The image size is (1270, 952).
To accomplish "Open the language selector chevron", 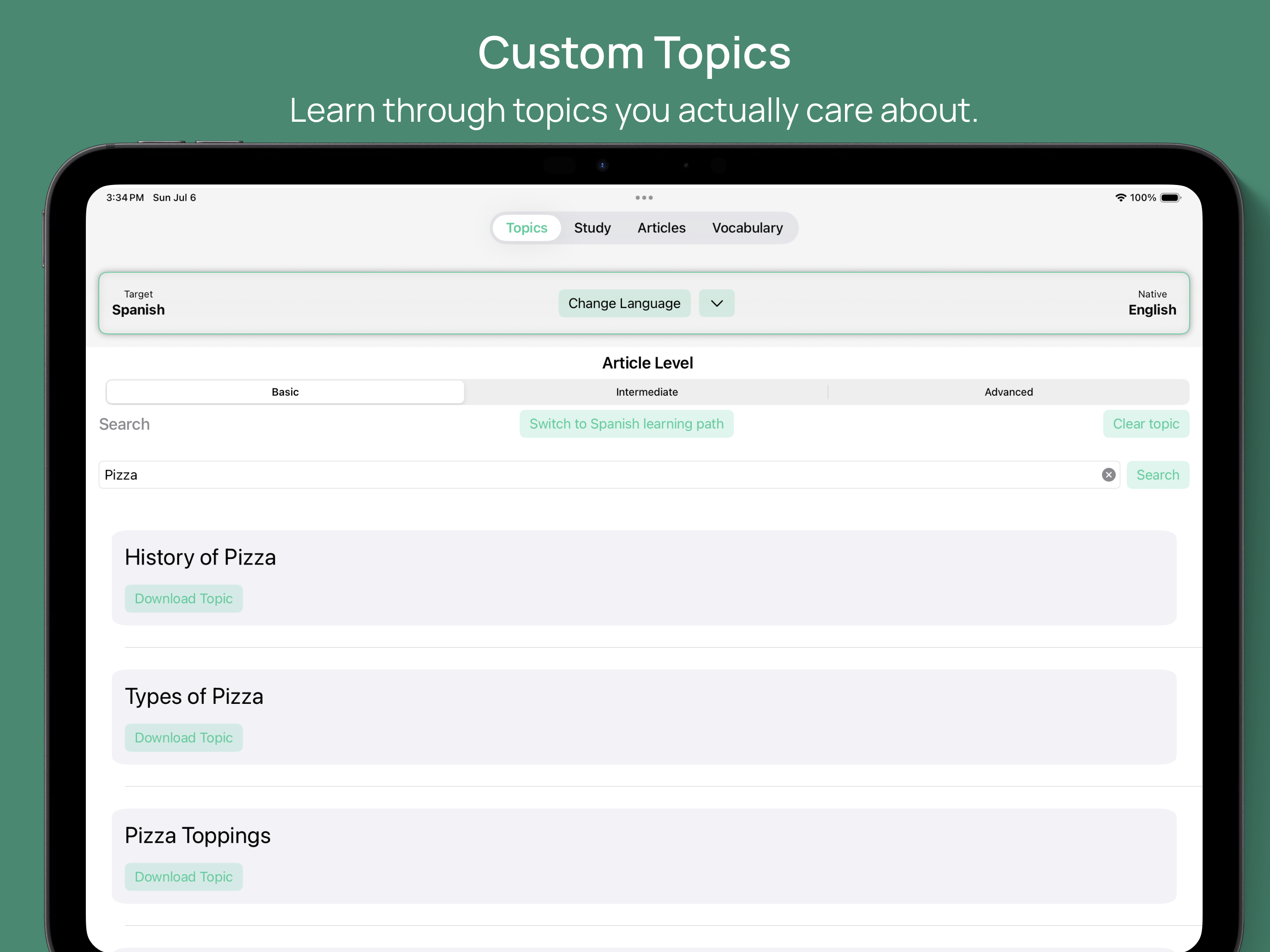I will click(716, 303).
